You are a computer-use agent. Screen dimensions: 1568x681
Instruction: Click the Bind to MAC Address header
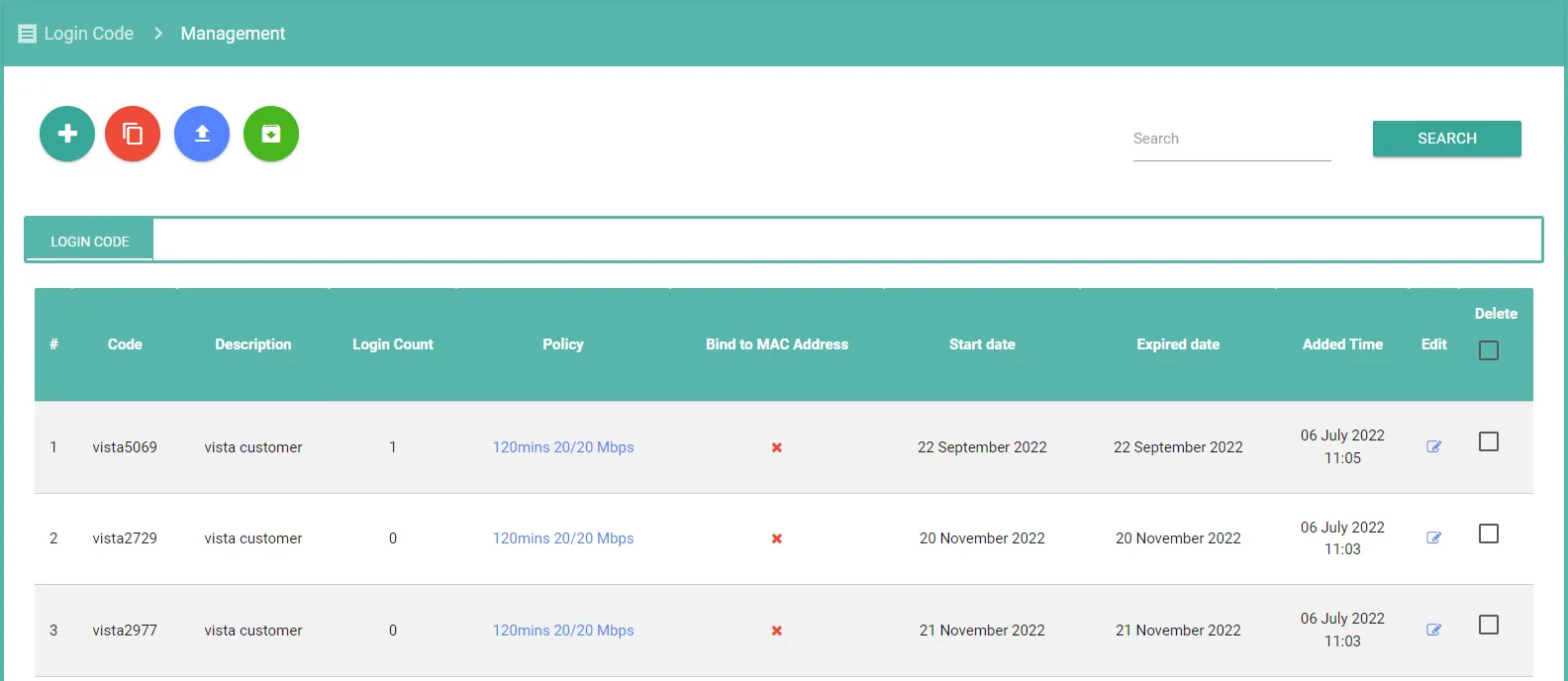[x=777, y=344]
